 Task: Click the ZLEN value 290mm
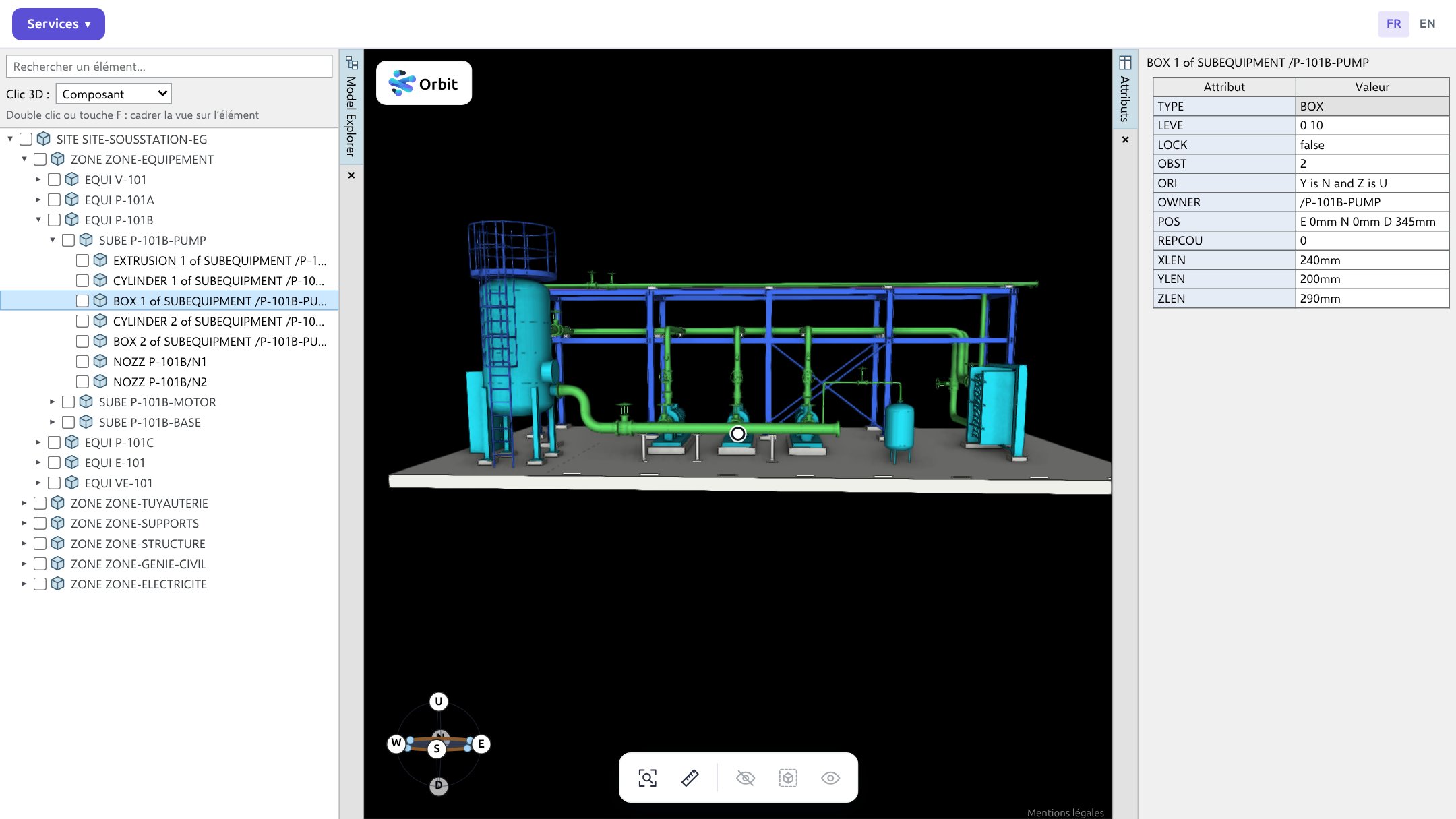click(1372, 299)
